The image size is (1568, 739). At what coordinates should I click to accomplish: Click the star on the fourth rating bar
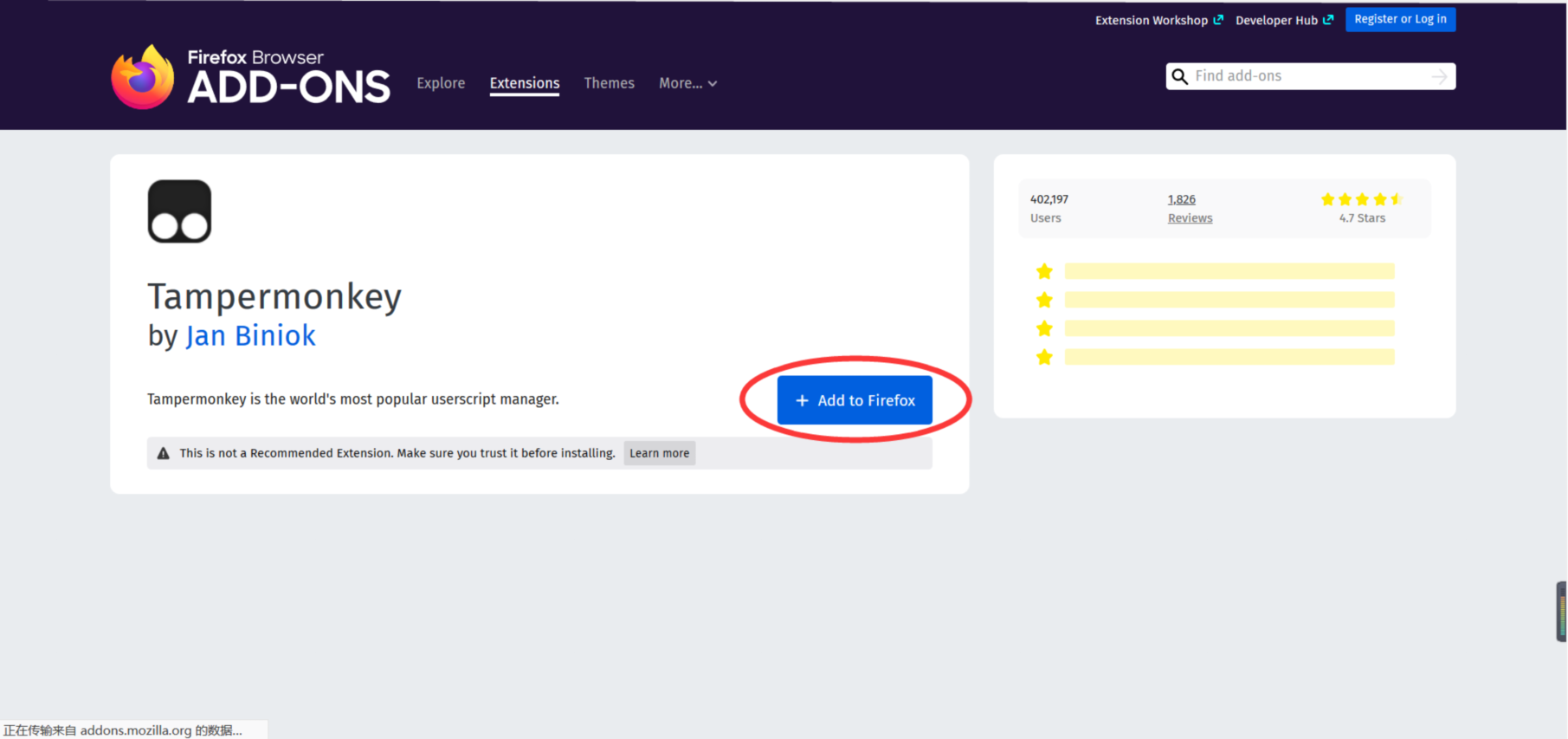(x=1044, y=357)
